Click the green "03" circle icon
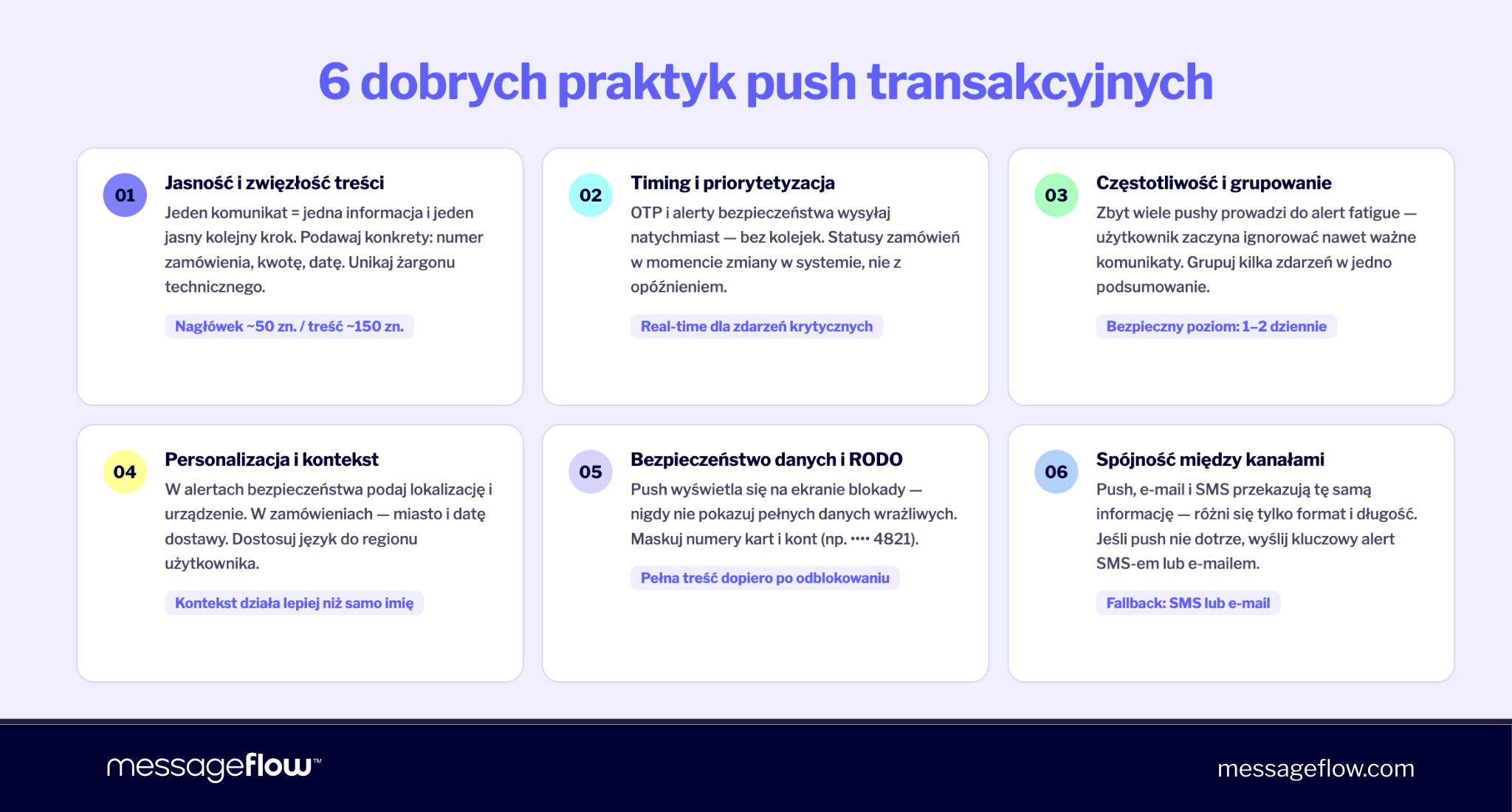1512x812 pixels. point(1056,195)
